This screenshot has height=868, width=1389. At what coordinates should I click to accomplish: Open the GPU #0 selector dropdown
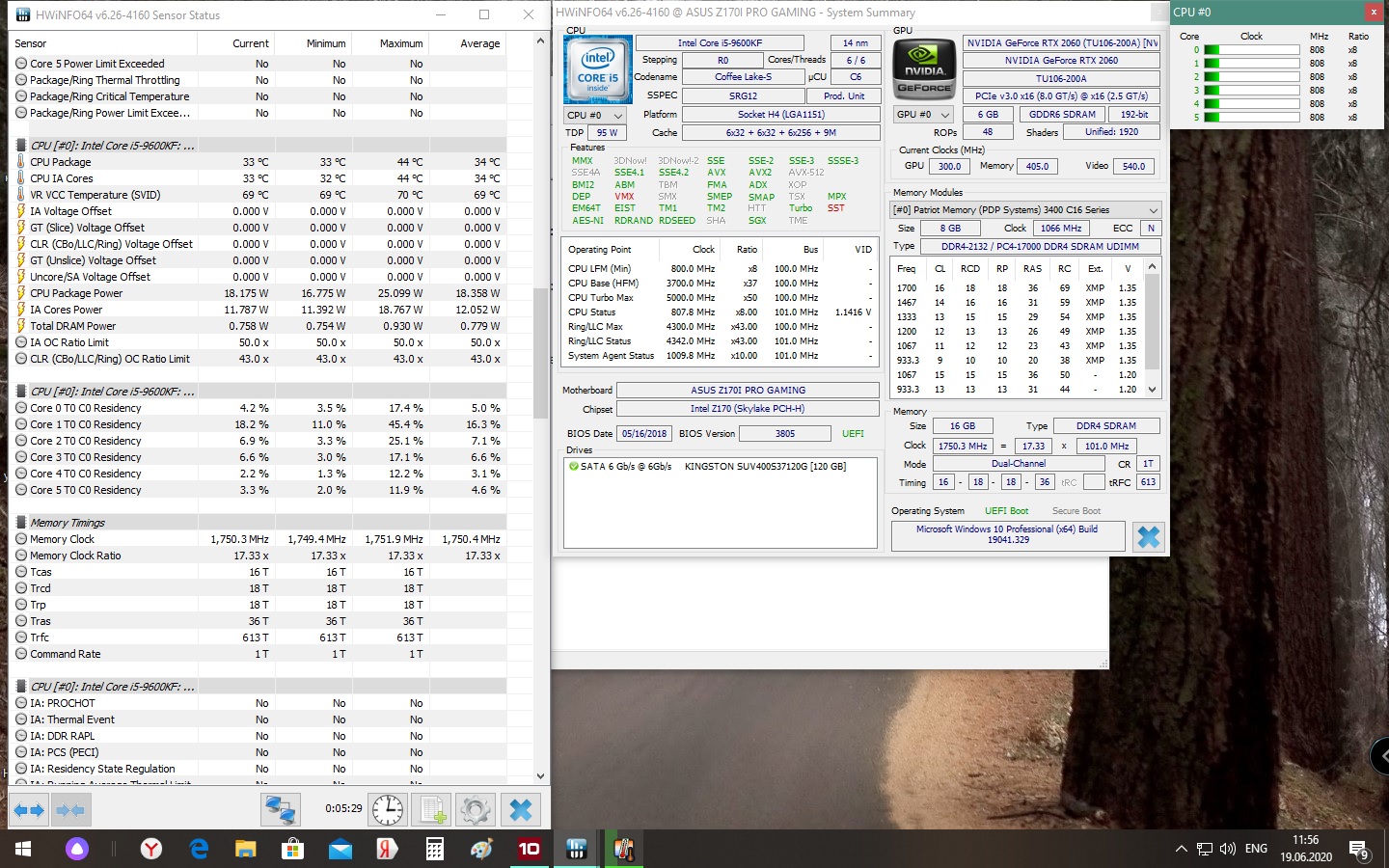923,114
